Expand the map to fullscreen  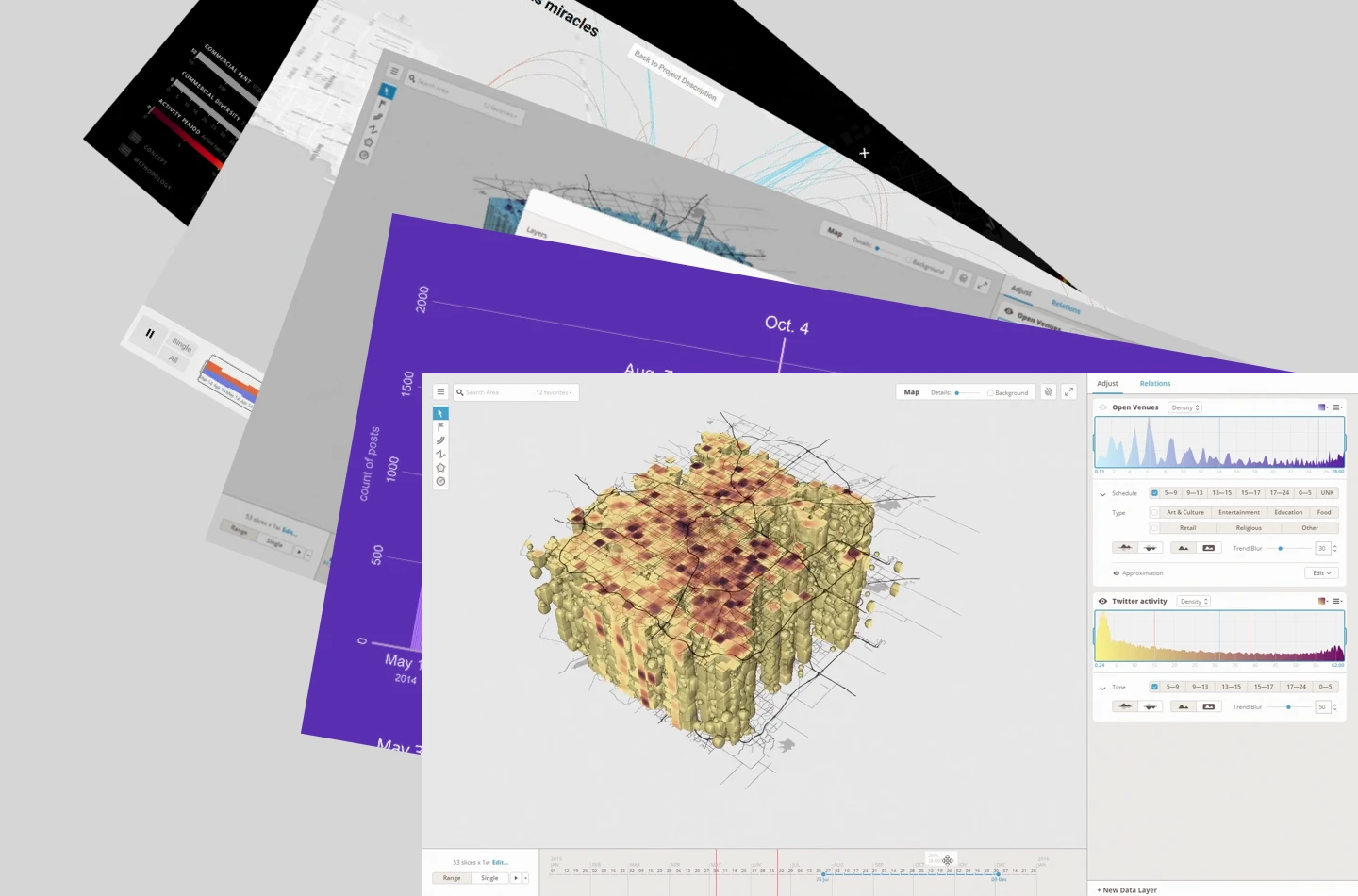(1068, 392)
